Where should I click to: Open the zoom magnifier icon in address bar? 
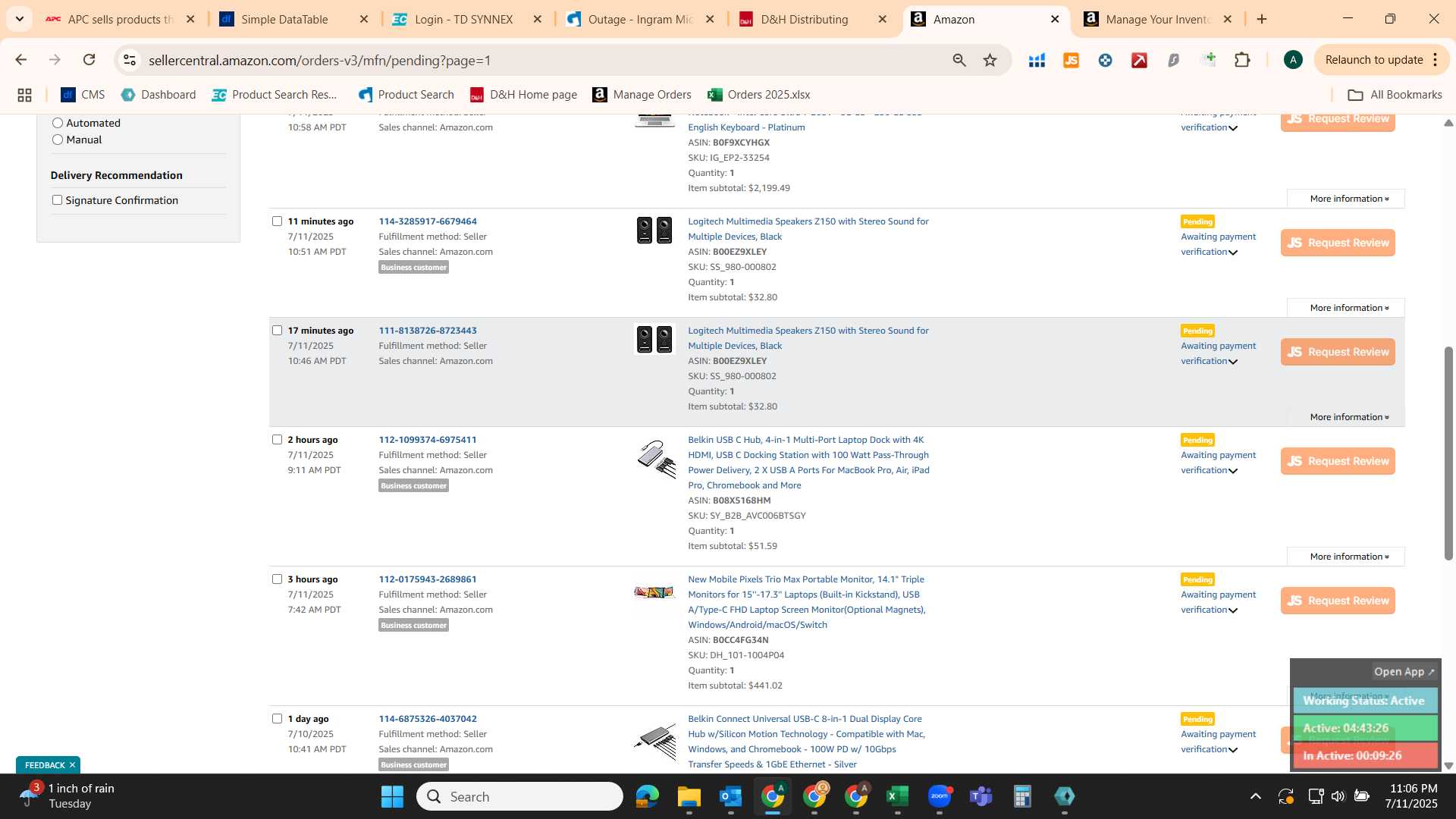coord(959,60)
